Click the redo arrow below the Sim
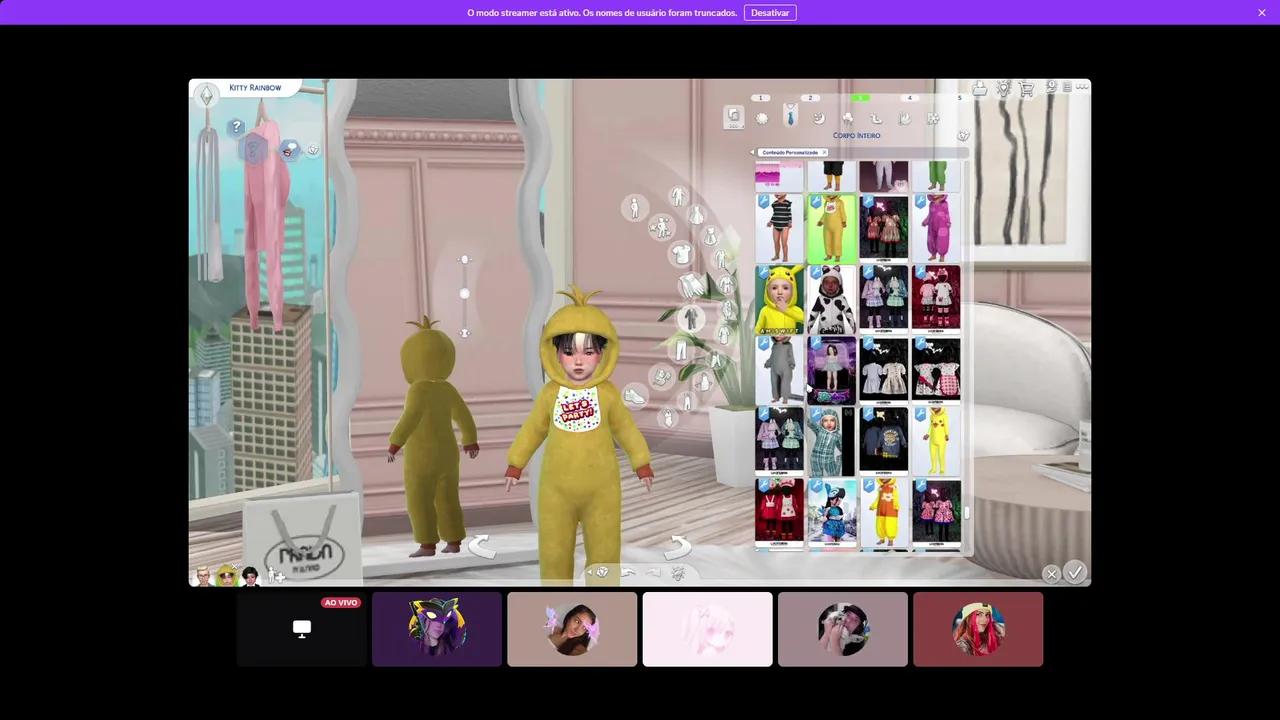 (653, 572)
